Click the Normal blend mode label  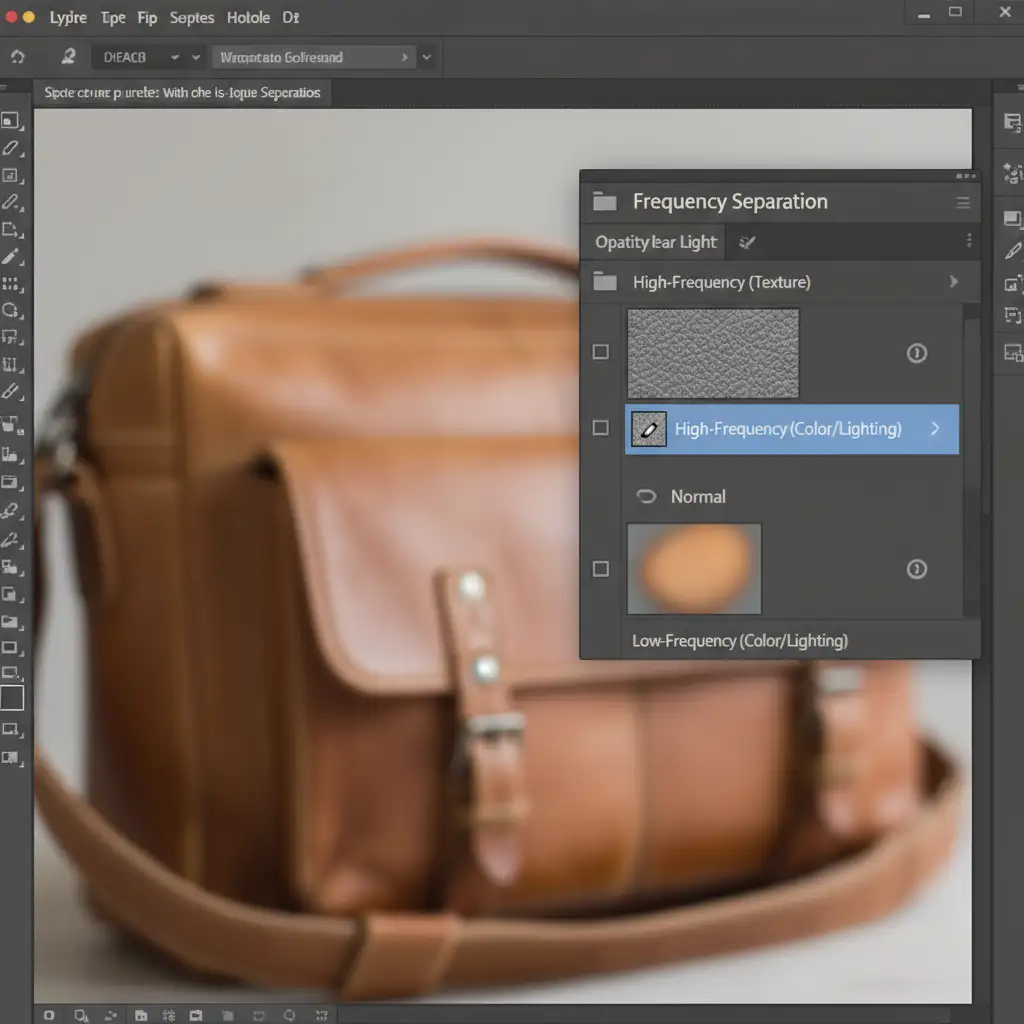[x=698, y=496]
